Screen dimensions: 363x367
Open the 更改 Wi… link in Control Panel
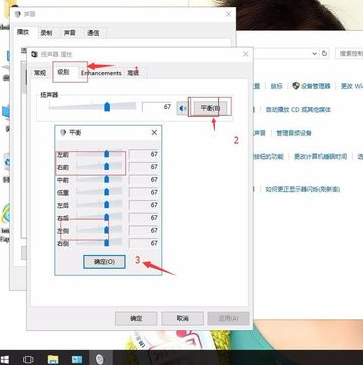pyautogui.click(x=352, y=86)
